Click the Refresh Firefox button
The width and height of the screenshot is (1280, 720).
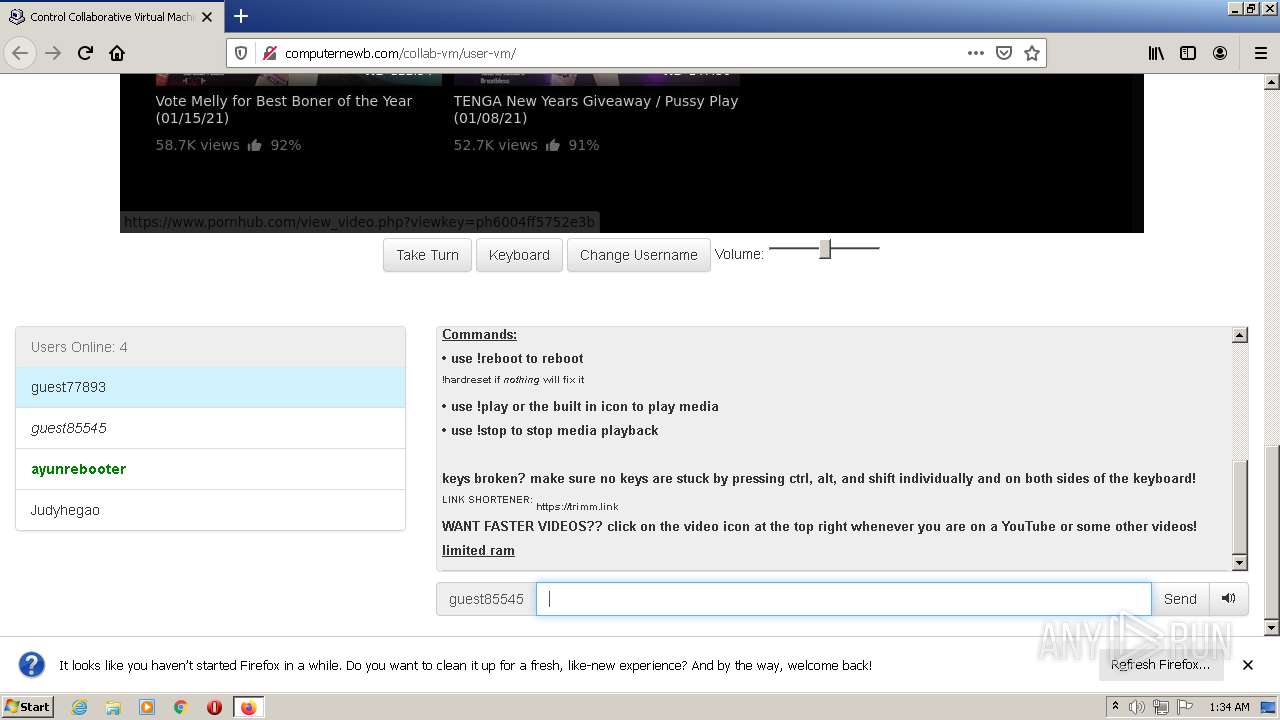[x=1160, y=665]
